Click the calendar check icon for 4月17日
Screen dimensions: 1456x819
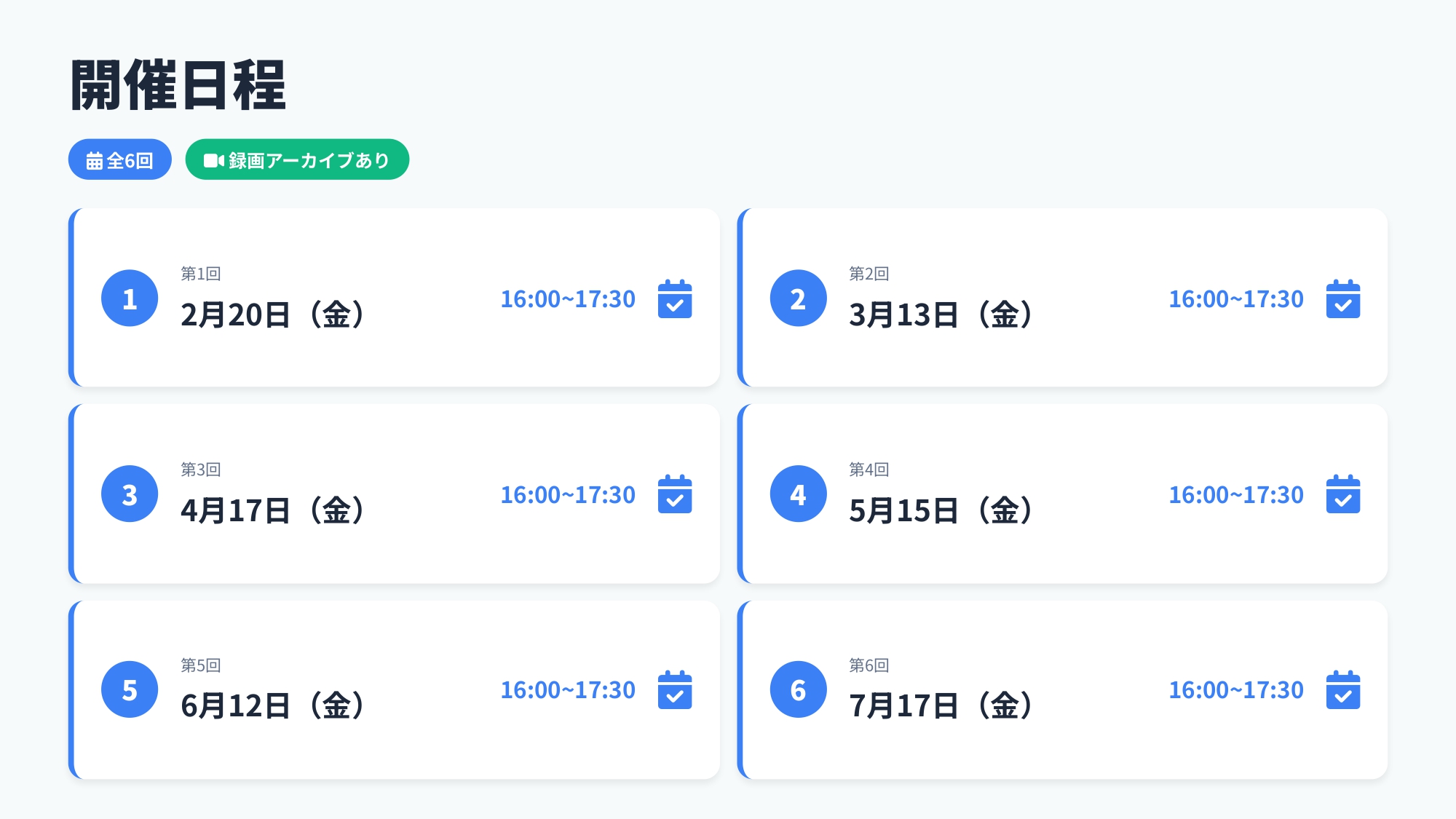point(674,494)
